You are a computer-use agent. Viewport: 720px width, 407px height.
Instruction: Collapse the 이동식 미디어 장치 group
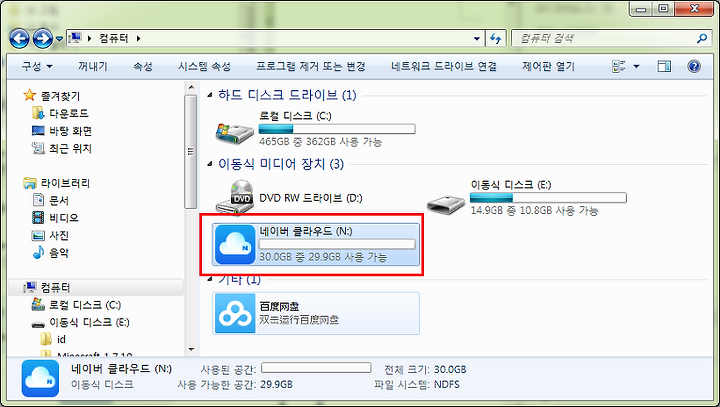pyautogui.click(x=210, y=164)
